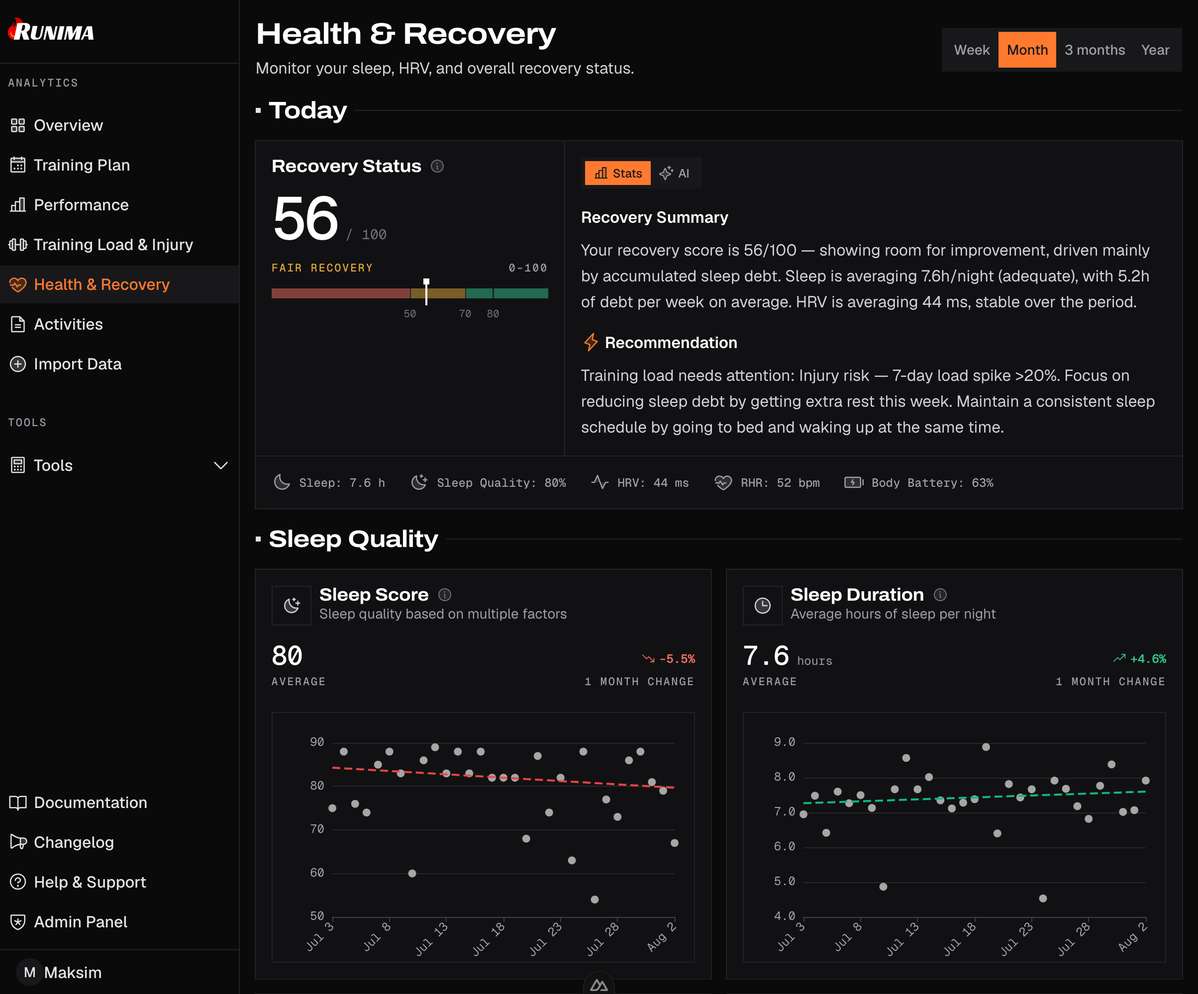Click the Activities document icon
1198x994 pixels.
point(18,324)
